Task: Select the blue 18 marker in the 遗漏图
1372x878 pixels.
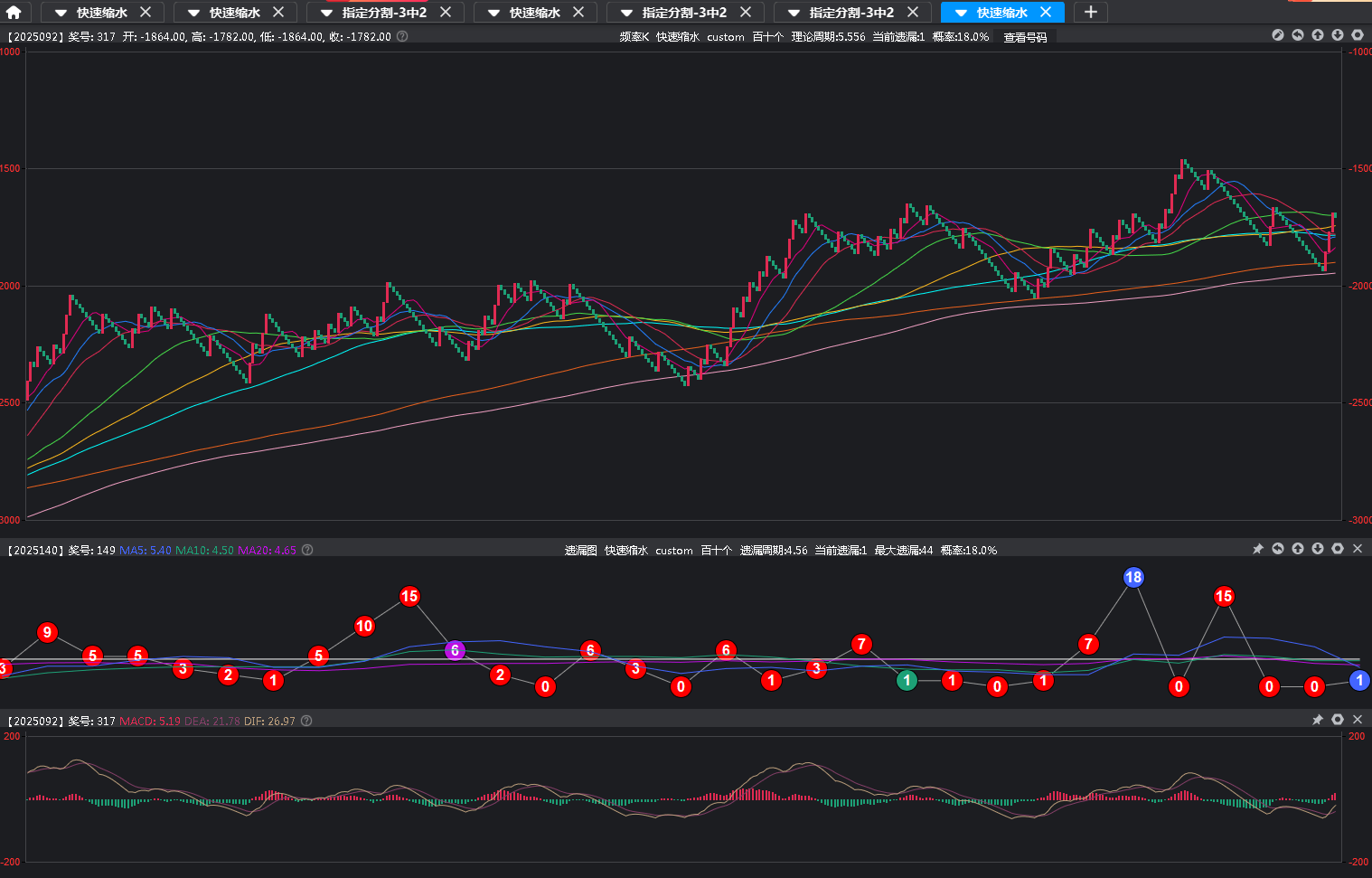Action: [x=1133, y=577]
